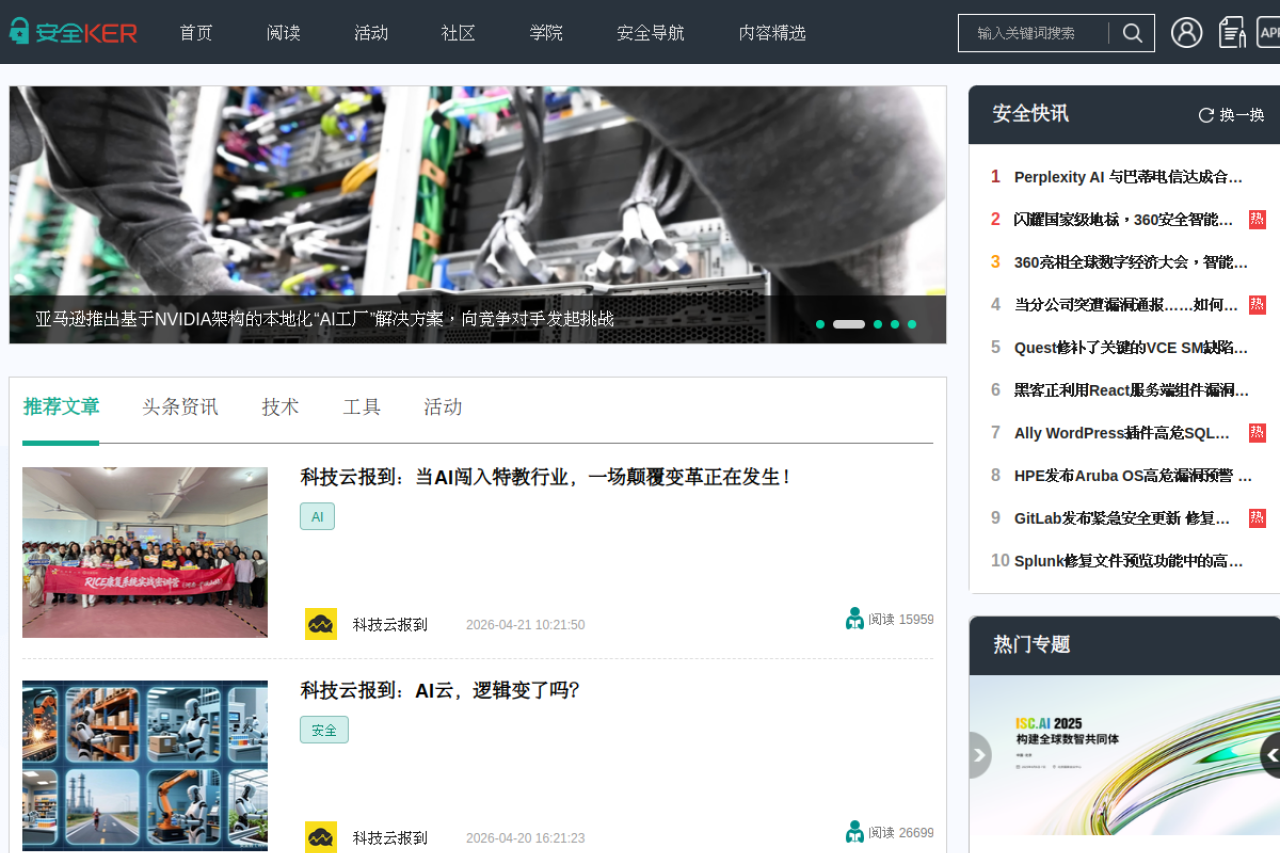Click the hot badge beside 闪耀国家级地标 news
1280x853 pixels.
[1257, 219]
